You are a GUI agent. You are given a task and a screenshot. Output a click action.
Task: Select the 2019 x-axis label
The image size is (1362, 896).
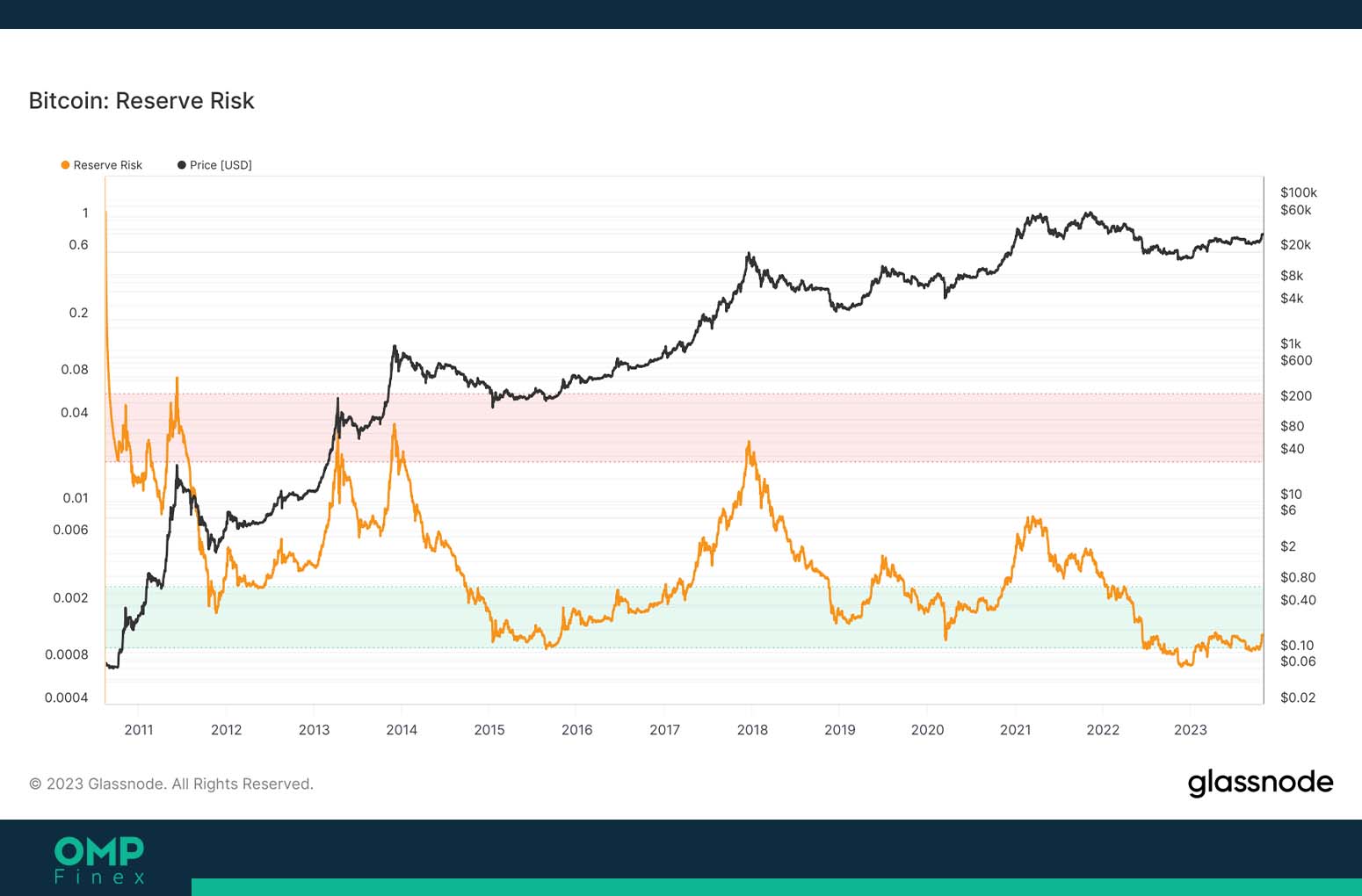coord(840,730)
